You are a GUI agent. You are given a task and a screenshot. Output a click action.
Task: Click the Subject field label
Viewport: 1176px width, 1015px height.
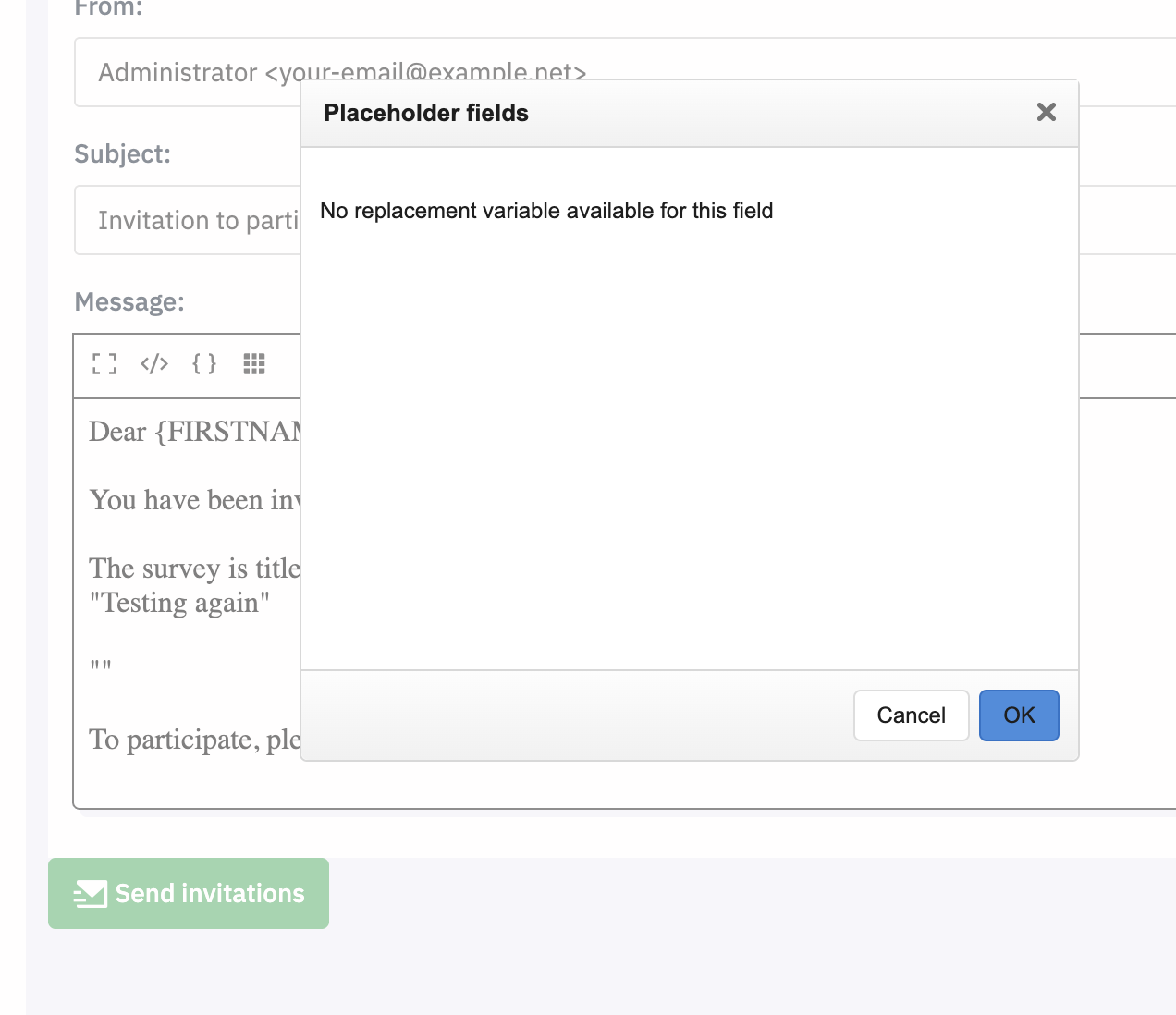pos(122,154)
